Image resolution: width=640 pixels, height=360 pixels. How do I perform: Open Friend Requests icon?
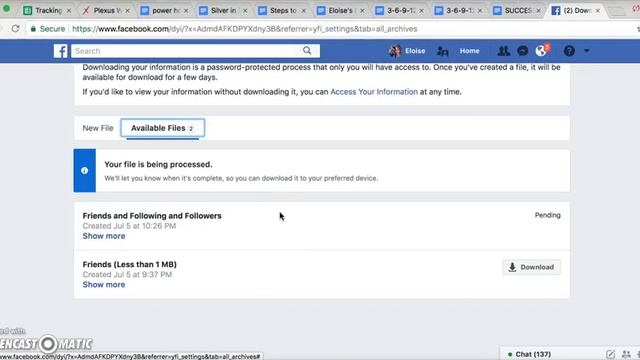pos(503,51)
